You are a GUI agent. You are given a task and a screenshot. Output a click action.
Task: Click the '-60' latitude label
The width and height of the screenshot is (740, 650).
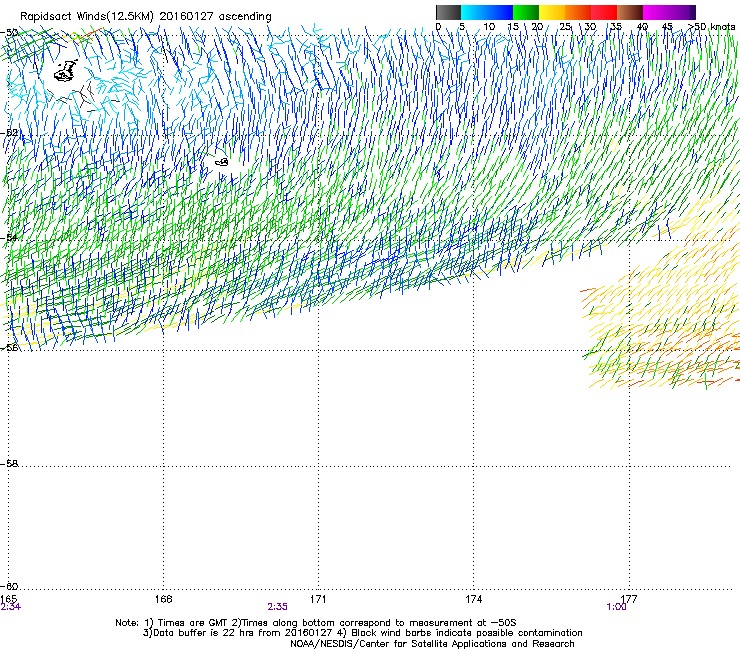(x=9, y=586)
